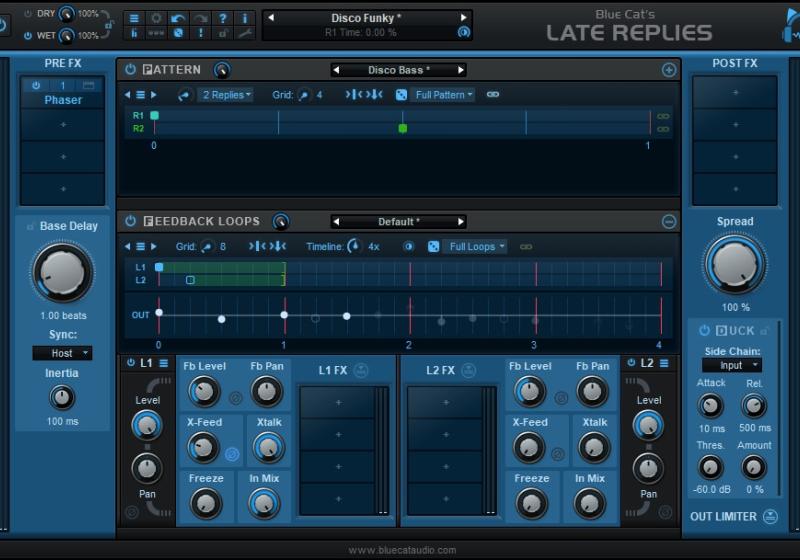Click the link icon beside Full Pattern
Screen dimensions: 800x560
493,94
